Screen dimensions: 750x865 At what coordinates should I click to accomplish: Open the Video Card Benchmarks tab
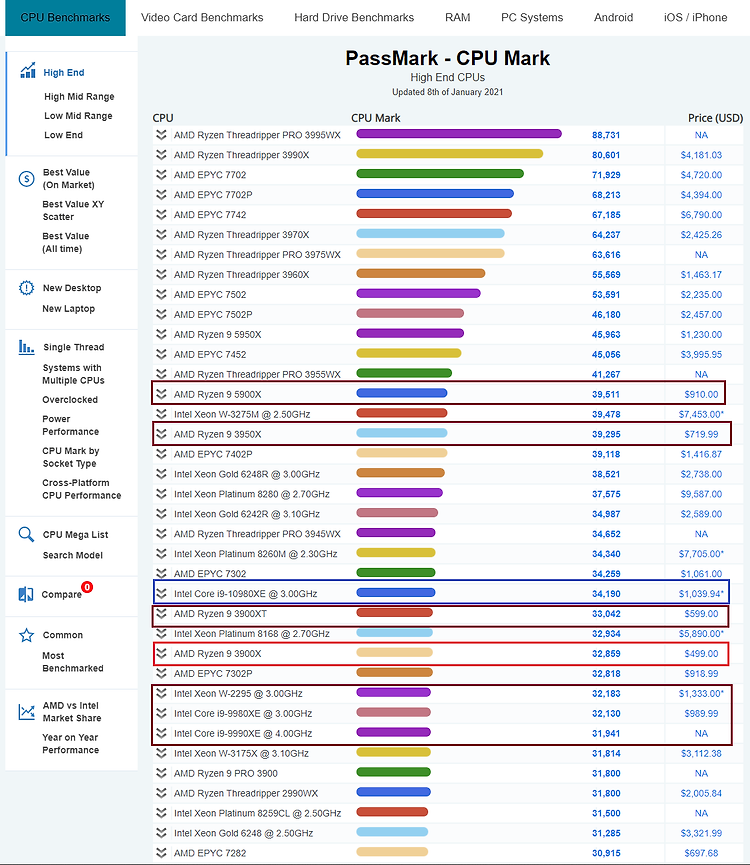pos(202,18)
